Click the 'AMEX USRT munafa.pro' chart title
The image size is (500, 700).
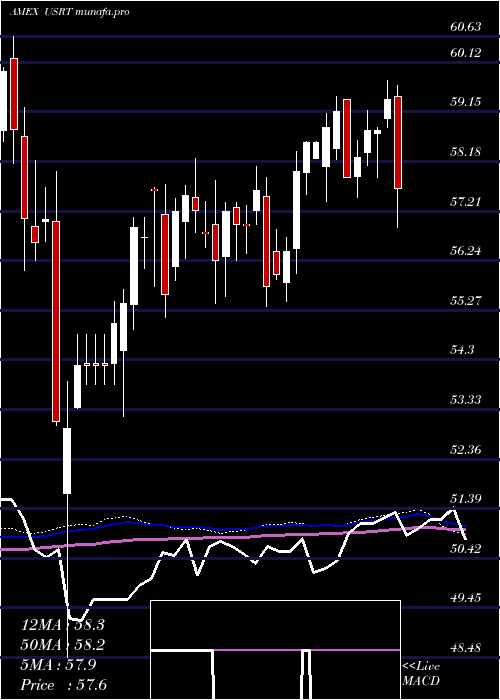click(69, 12)
